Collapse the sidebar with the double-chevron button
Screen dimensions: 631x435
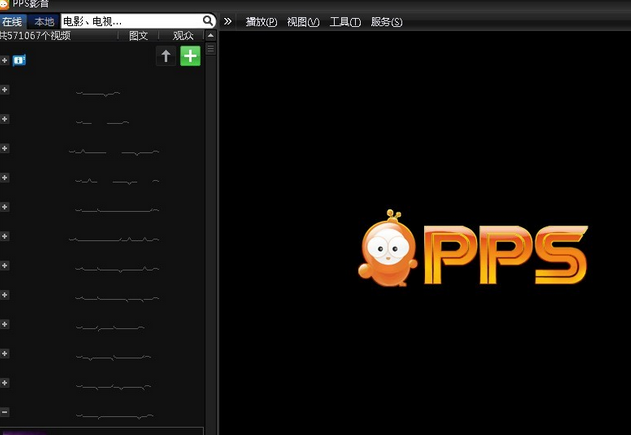coord(228,21)
